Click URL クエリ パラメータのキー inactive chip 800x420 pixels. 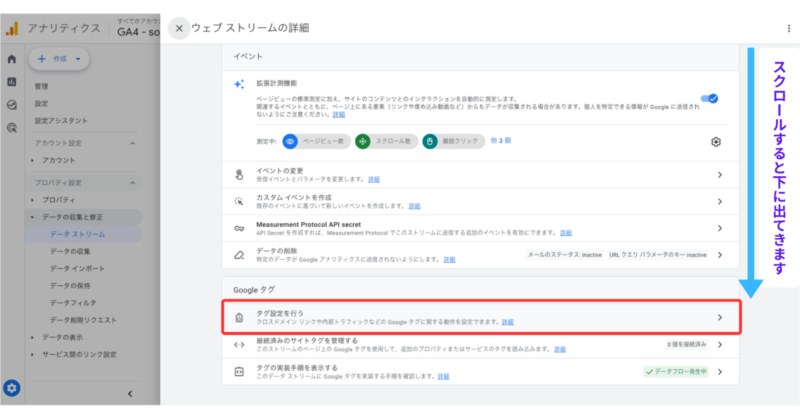658,255
